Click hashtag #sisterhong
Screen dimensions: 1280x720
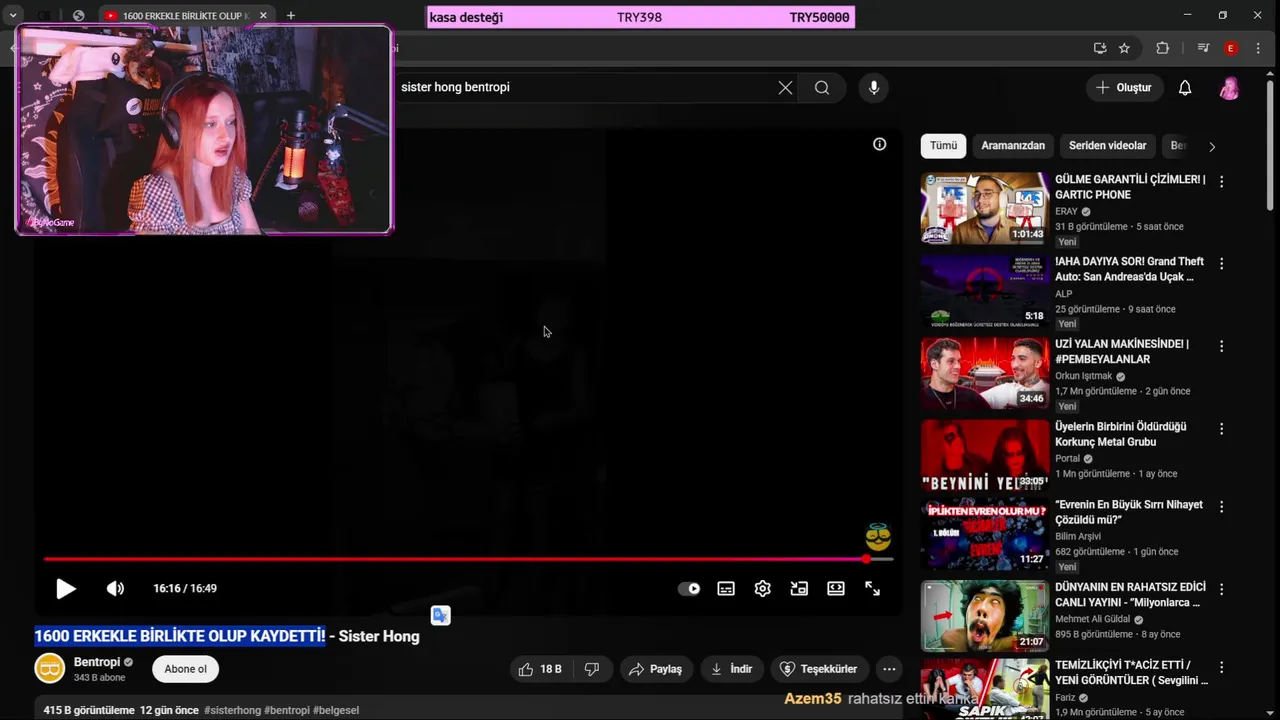232,710
